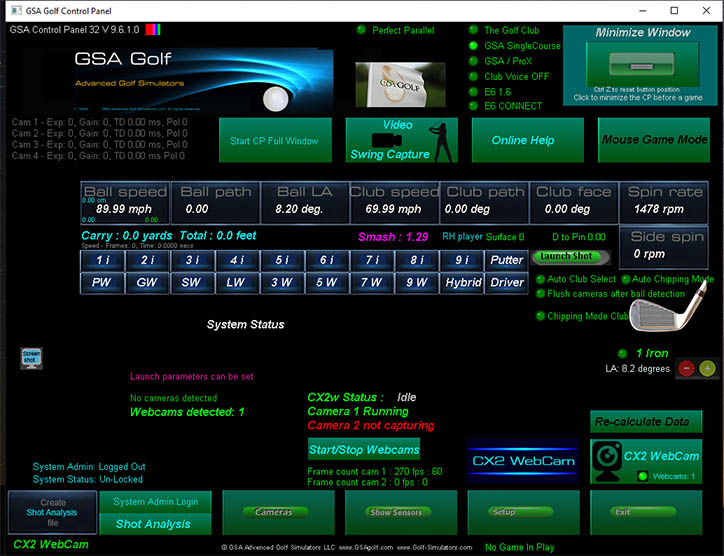This screenshot has width=724, height=556.
Task: Click Start/Stop Webcams button
Action: coord(364,449)
